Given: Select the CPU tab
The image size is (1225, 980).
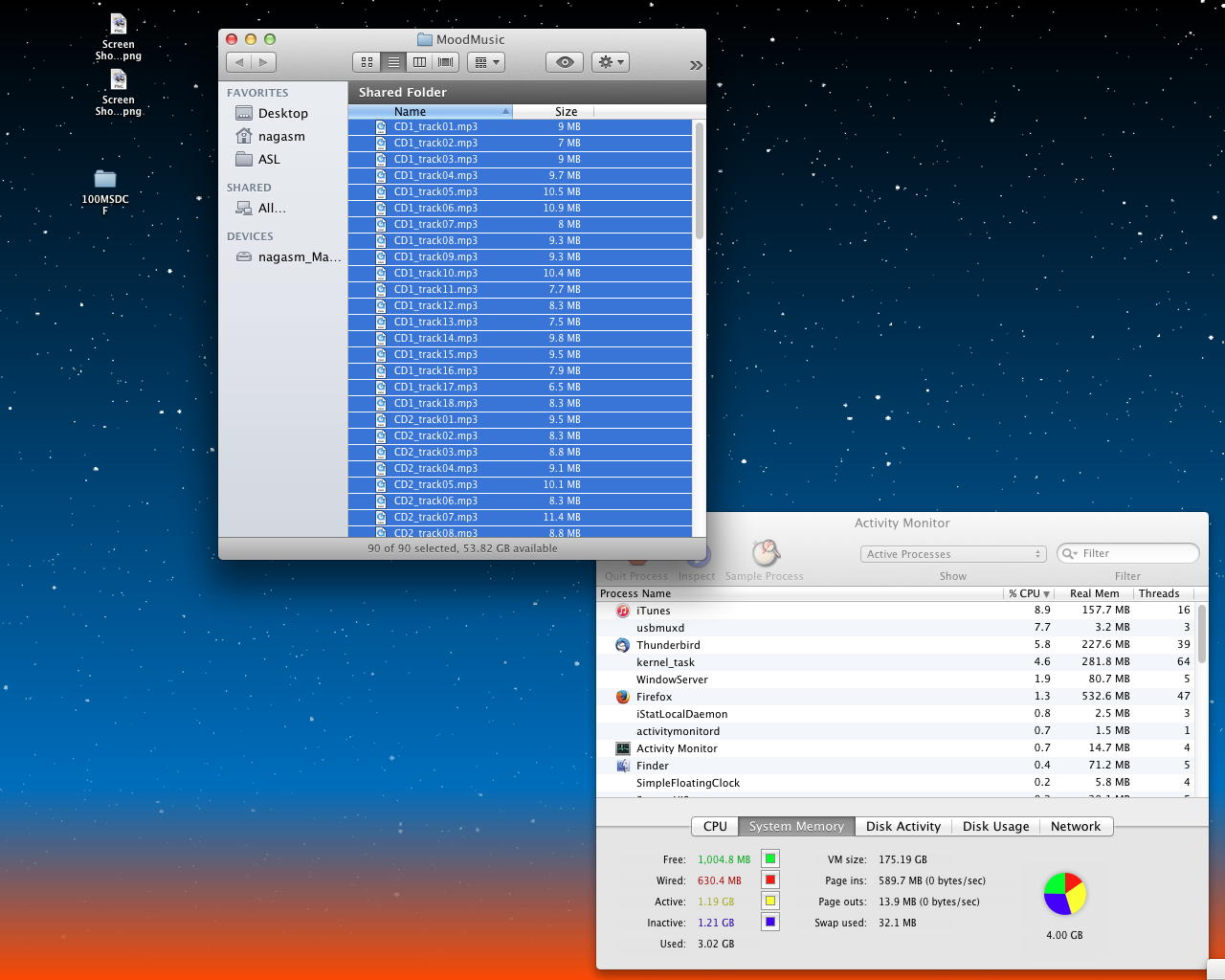Looking at the screenshot, I should click(715, 826).
